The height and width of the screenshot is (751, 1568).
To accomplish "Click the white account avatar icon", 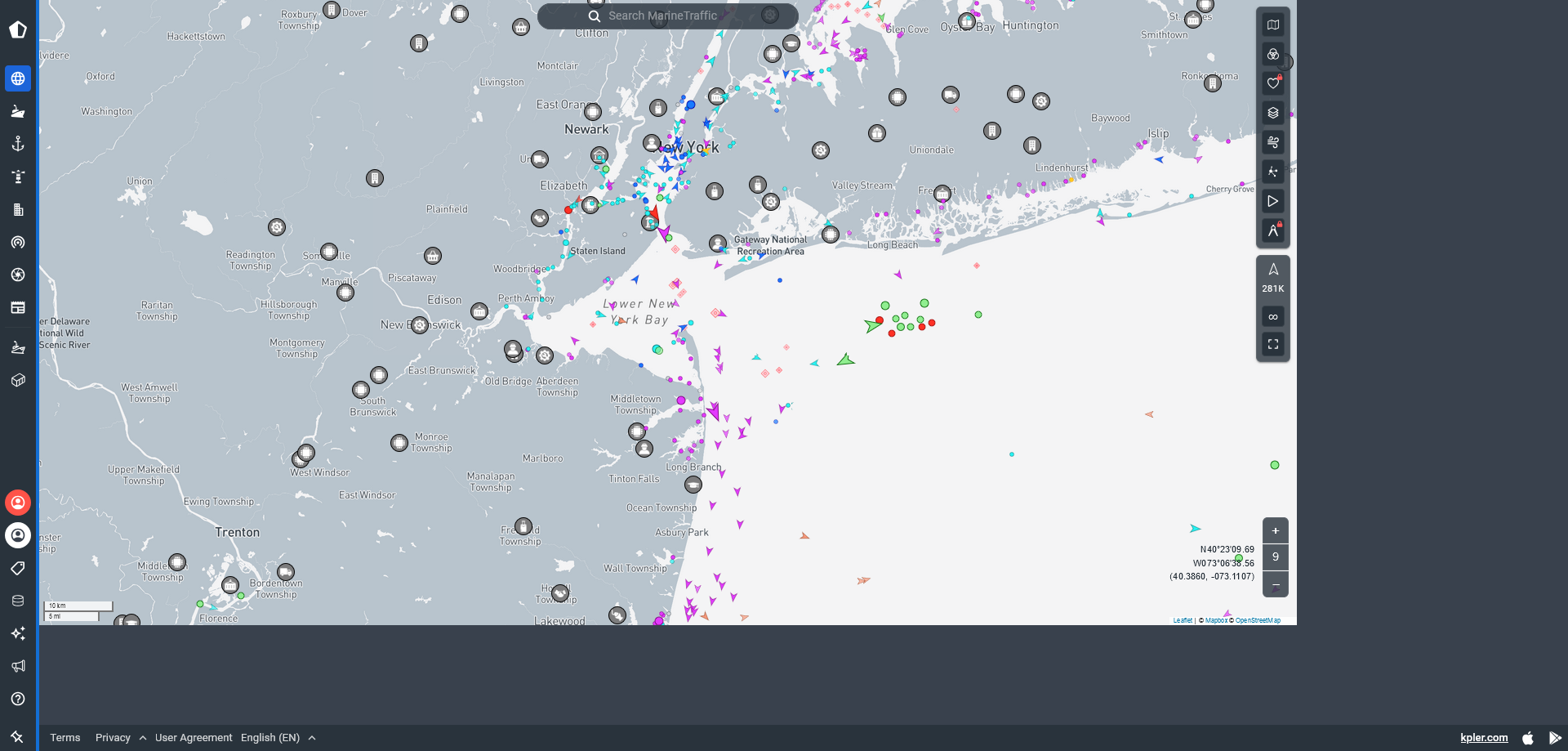I will coord(18,535).
